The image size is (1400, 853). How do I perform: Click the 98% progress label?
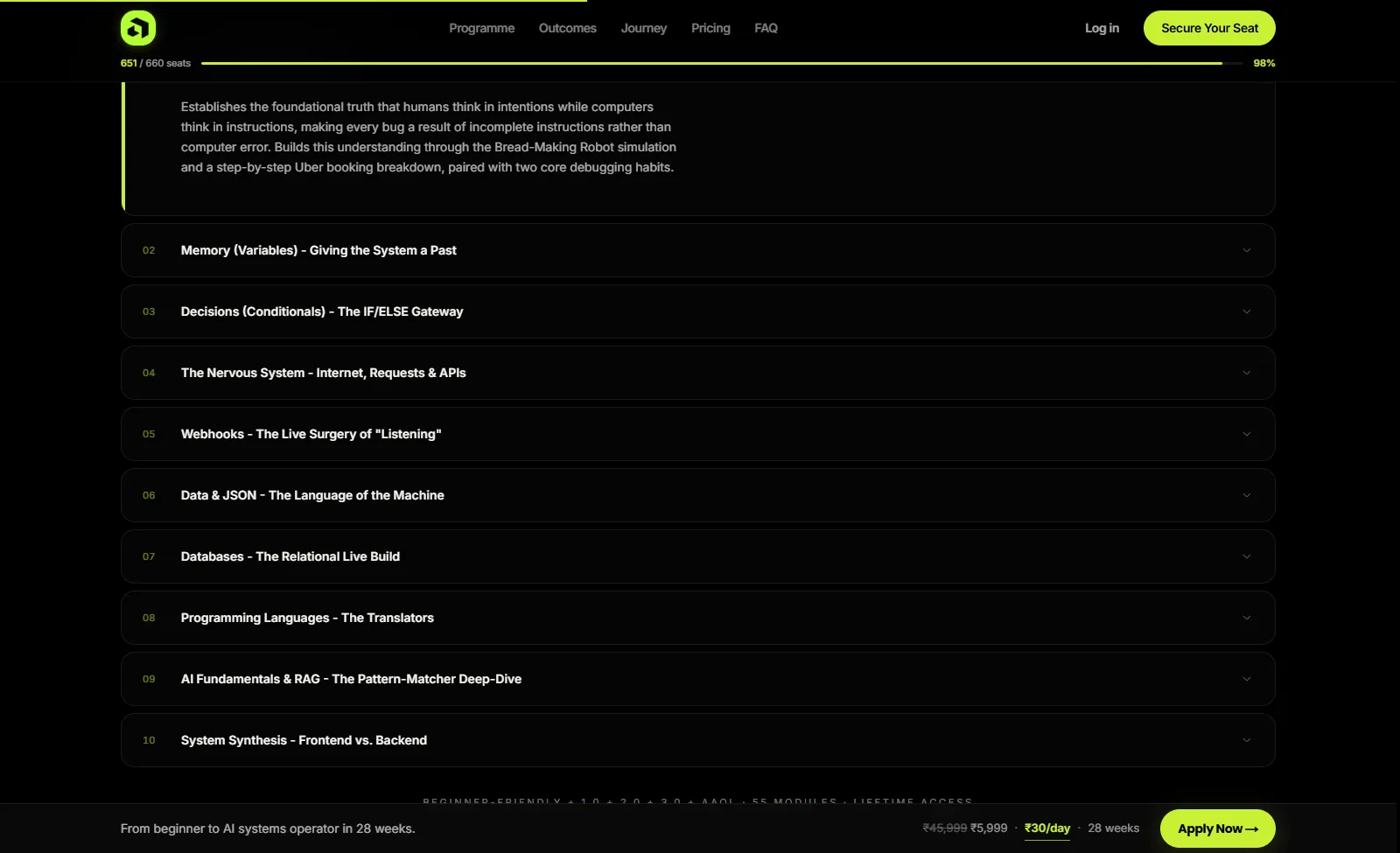point(1264,63)
